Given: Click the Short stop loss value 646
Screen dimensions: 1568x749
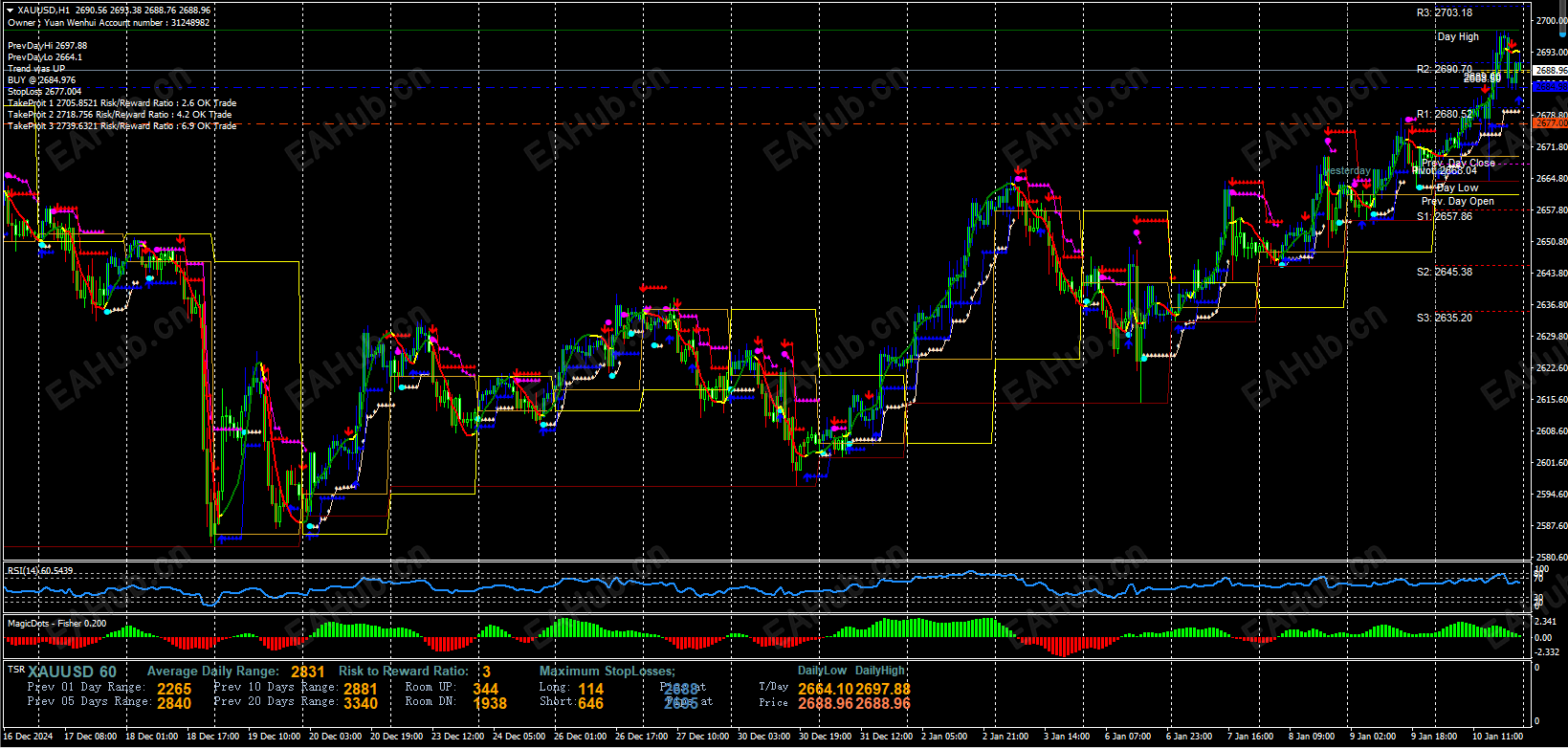Looking at the screenshot, I should pos(591,703).
